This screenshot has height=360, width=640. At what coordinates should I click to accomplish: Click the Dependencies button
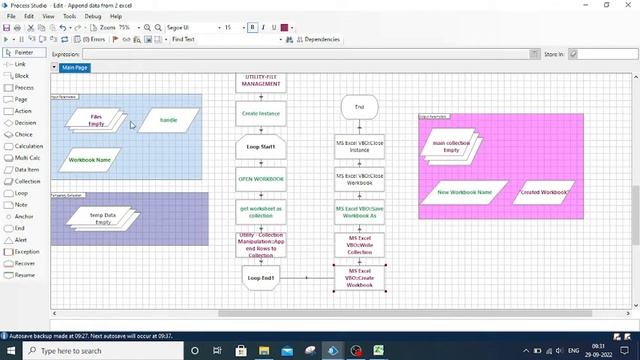[x=318, y=40]
